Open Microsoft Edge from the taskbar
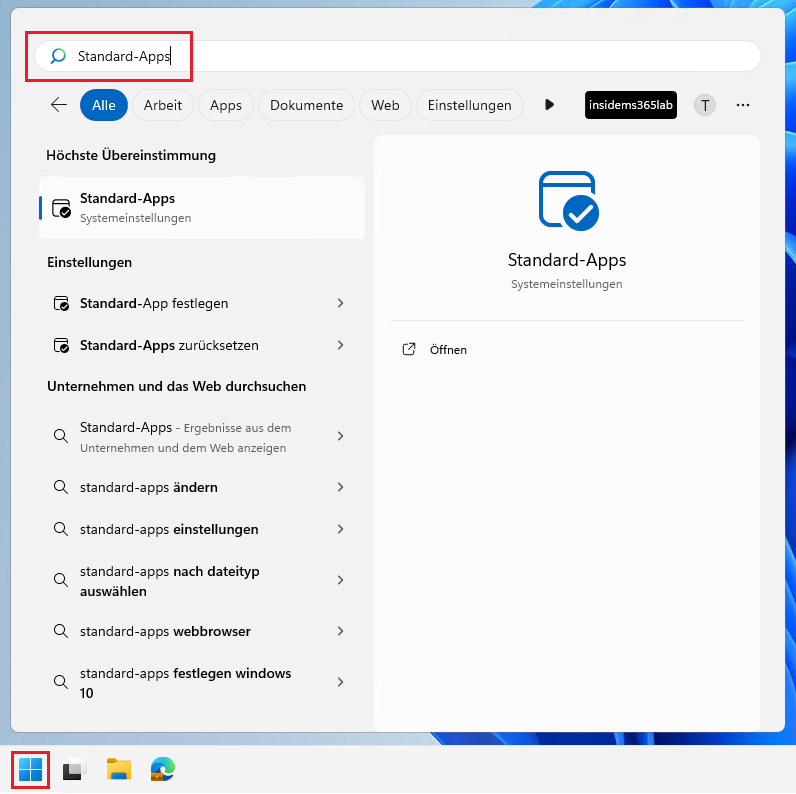796x794 pixels. [163, 769]
